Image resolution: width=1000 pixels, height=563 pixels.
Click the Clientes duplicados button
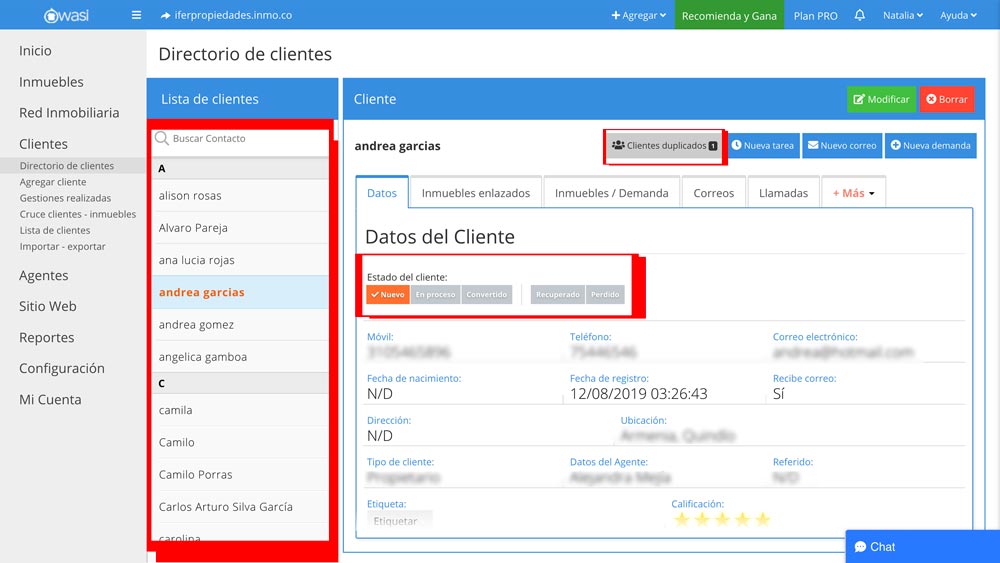(664, 146)
